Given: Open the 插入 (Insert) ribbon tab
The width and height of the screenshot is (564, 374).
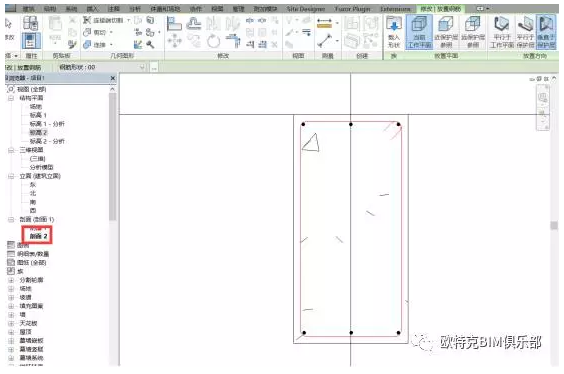Looking at the screenshot, I should click(x=92, y=9).
